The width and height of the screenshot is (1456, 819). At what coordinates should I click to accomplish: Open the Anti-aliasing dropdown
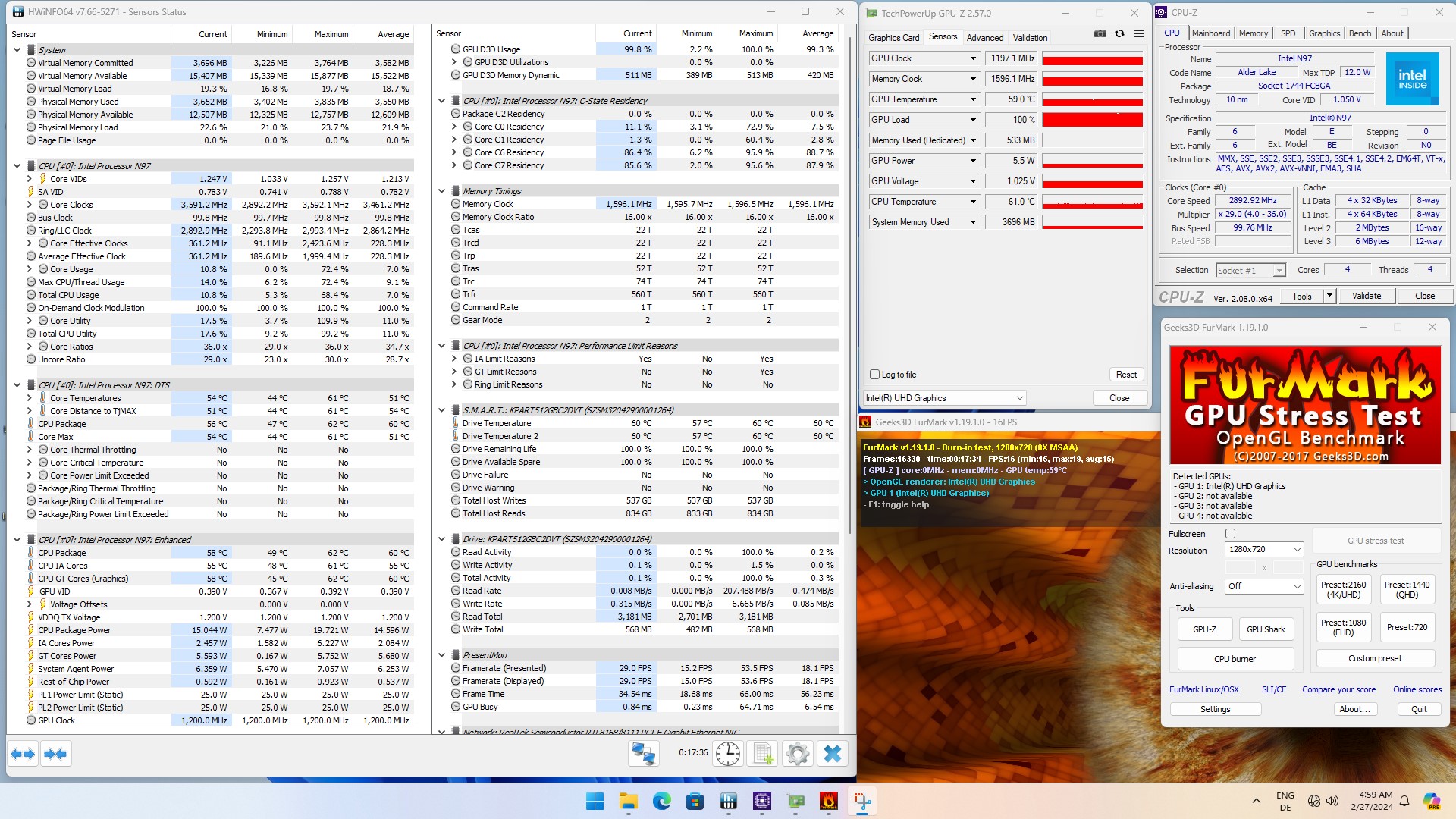1264,586
